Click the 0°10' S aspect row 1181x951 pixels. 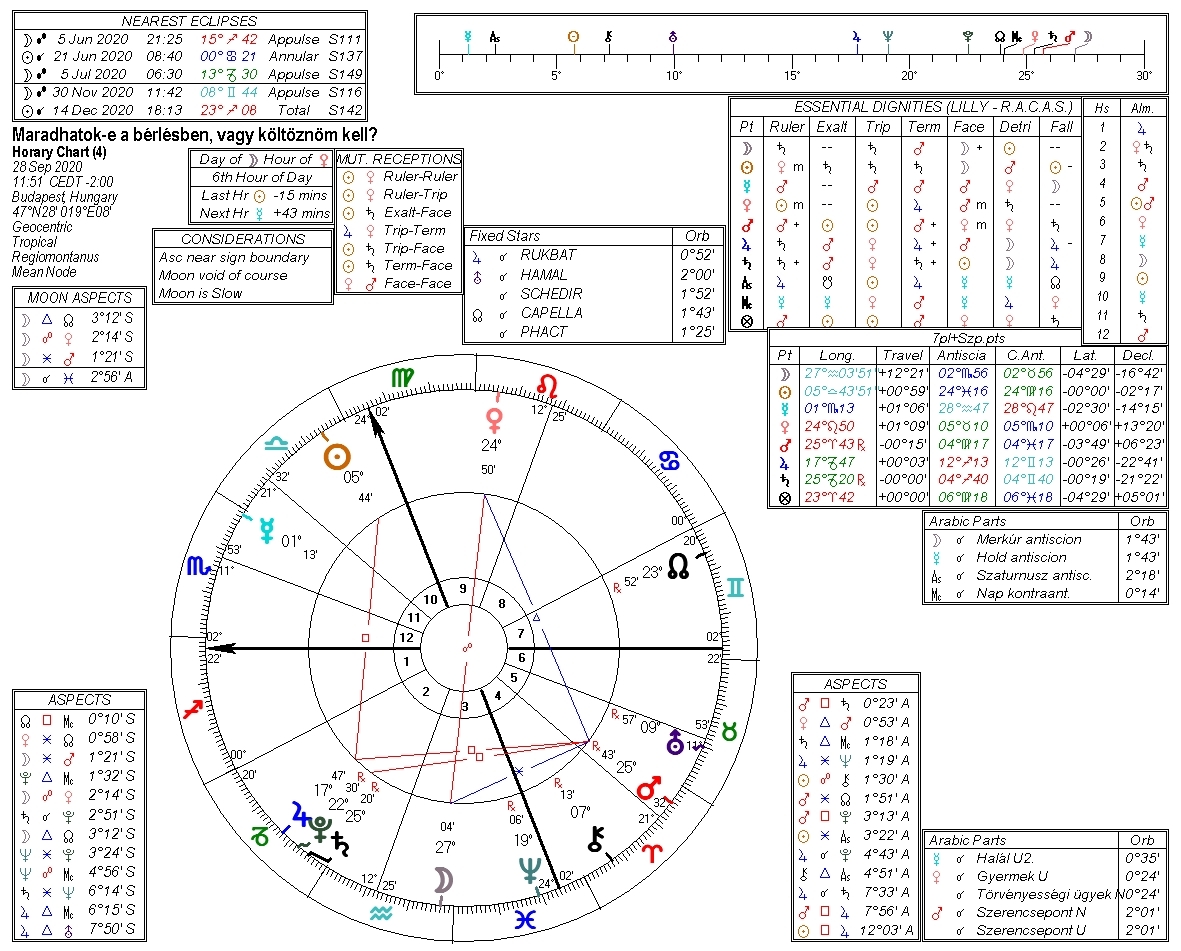pos(79,720)
